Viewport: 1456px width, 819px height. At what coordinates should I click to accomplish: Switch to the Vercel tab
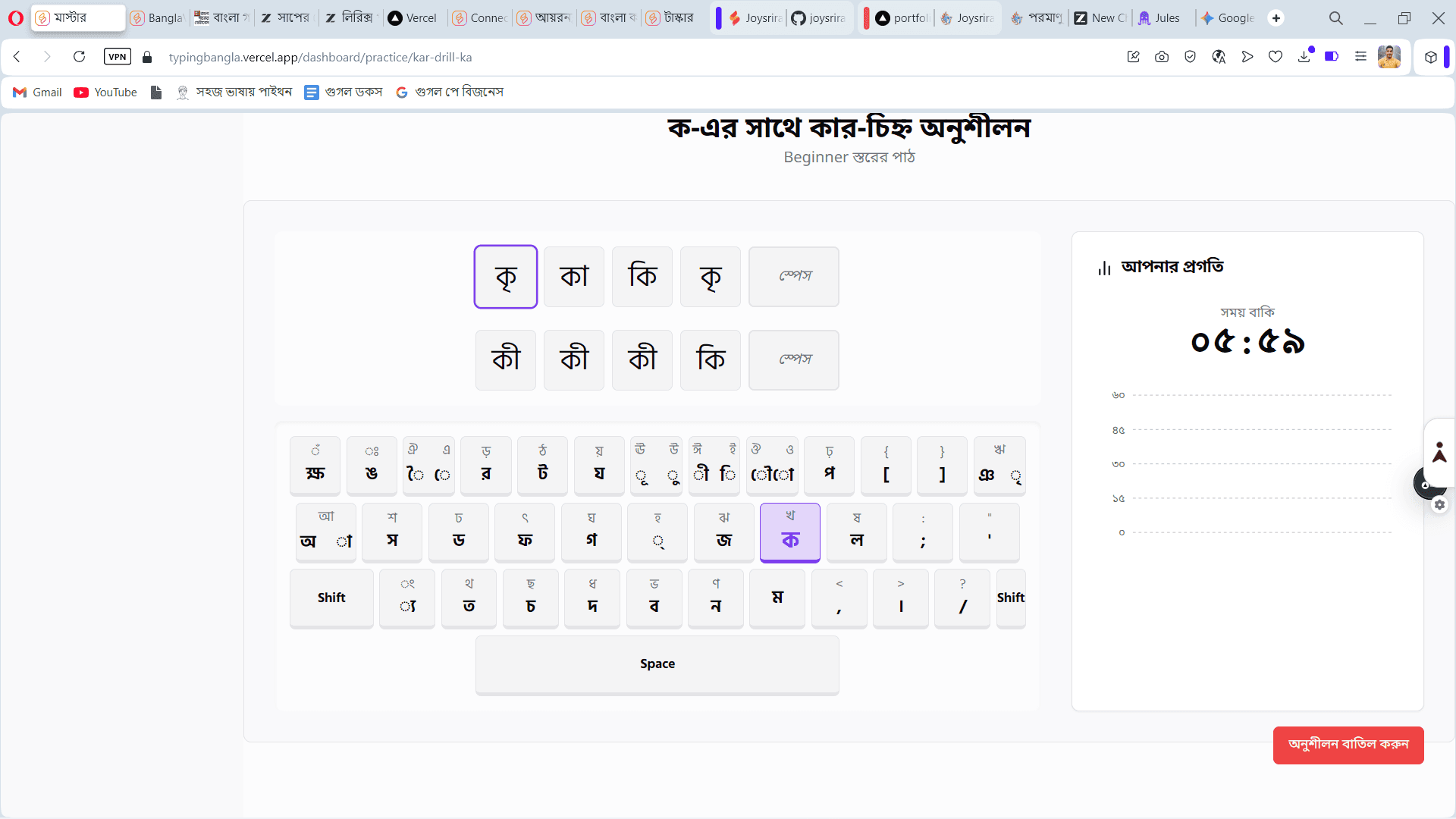click(412, 17)
